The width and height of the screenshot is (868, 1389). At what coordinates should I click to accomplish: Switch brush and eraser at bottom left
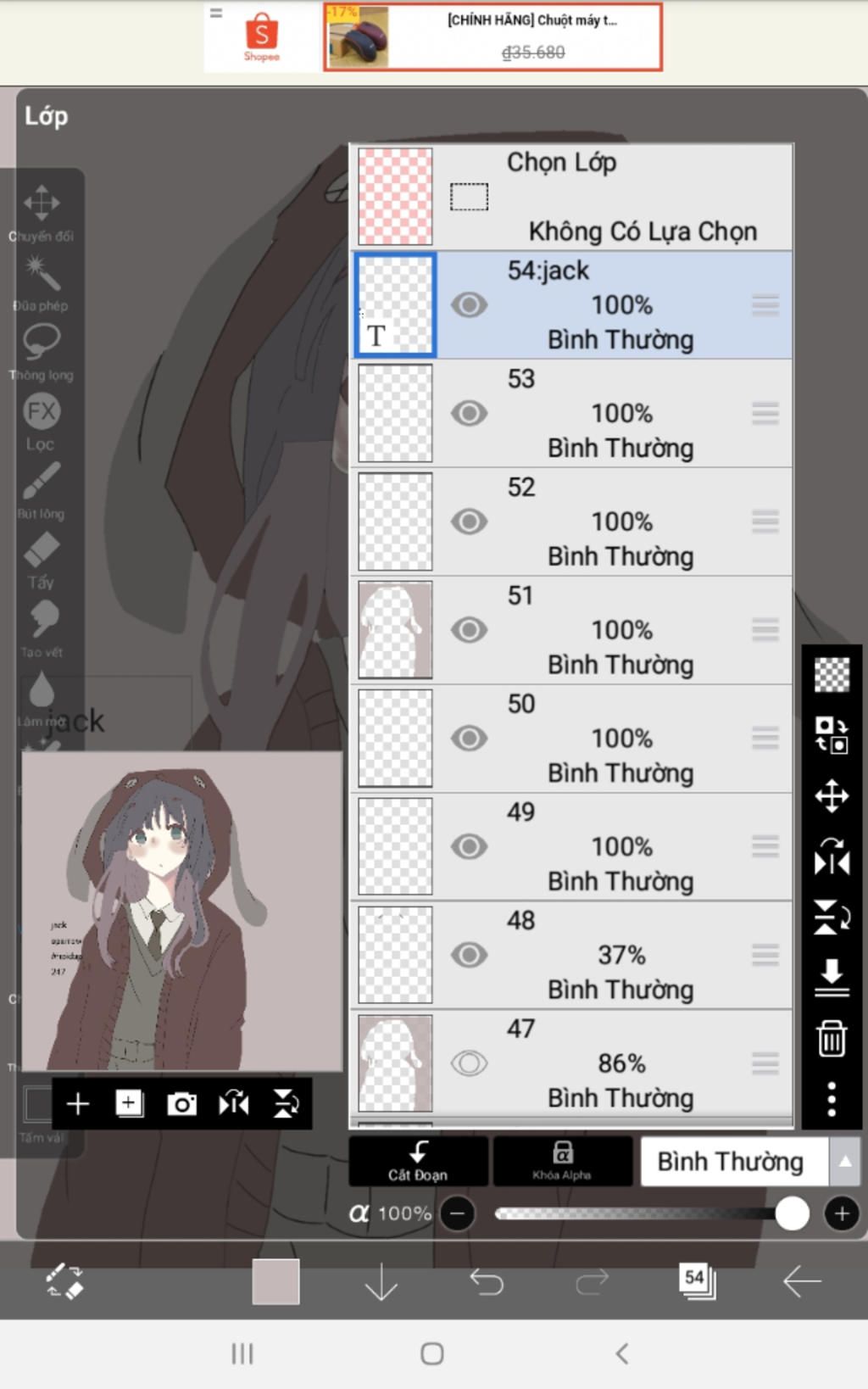[x=64, y=1281]
